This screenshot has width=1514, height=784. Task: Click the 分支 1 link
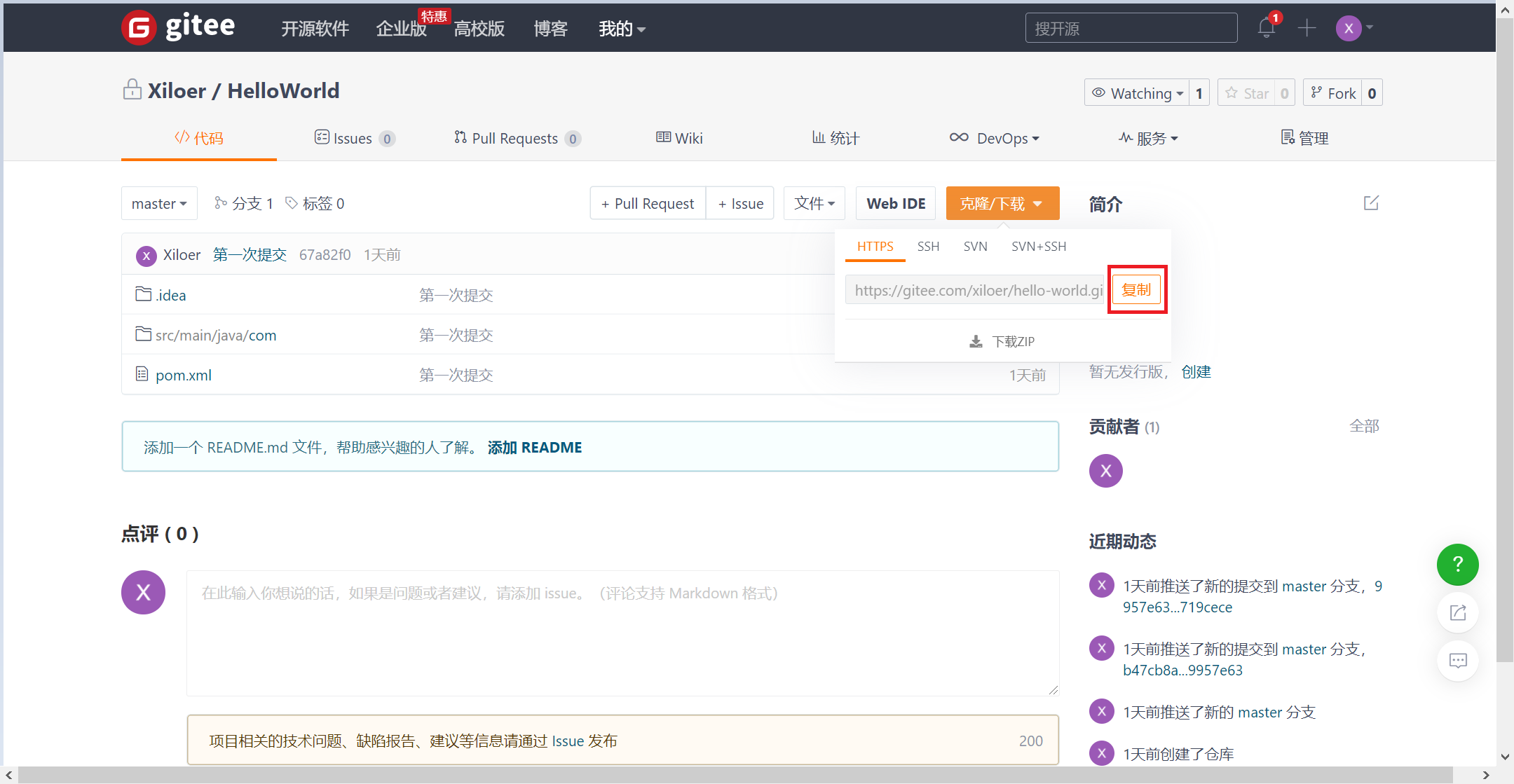tap(243, 203)
